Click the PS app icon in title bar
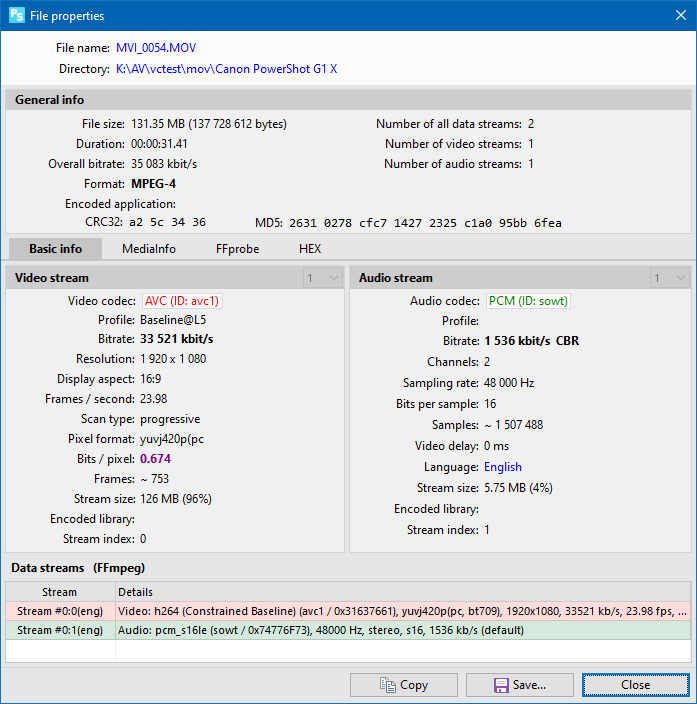Screen dimensions: 697x704 pos(17,15)
